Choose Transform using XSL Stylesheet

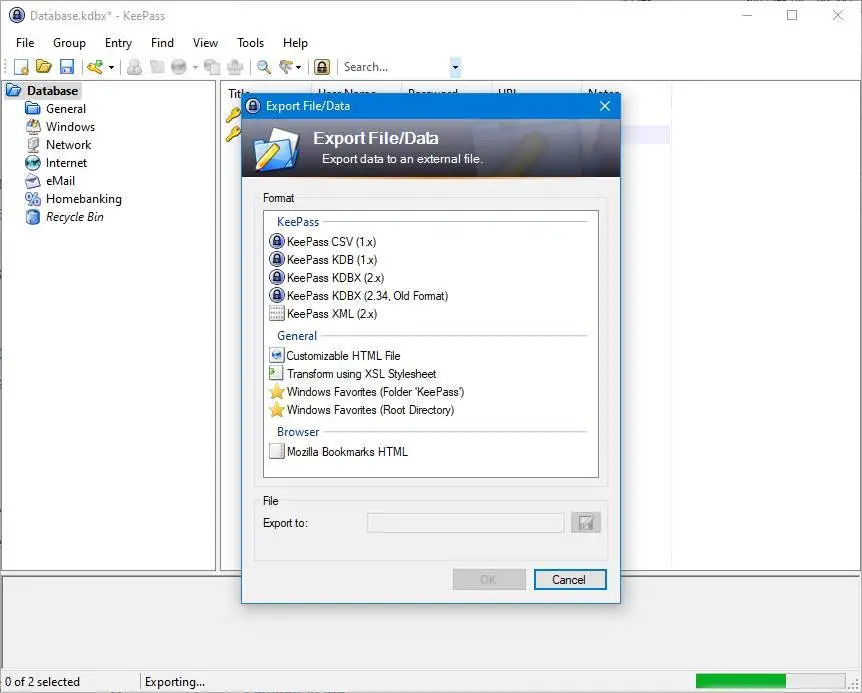[352, 374]
